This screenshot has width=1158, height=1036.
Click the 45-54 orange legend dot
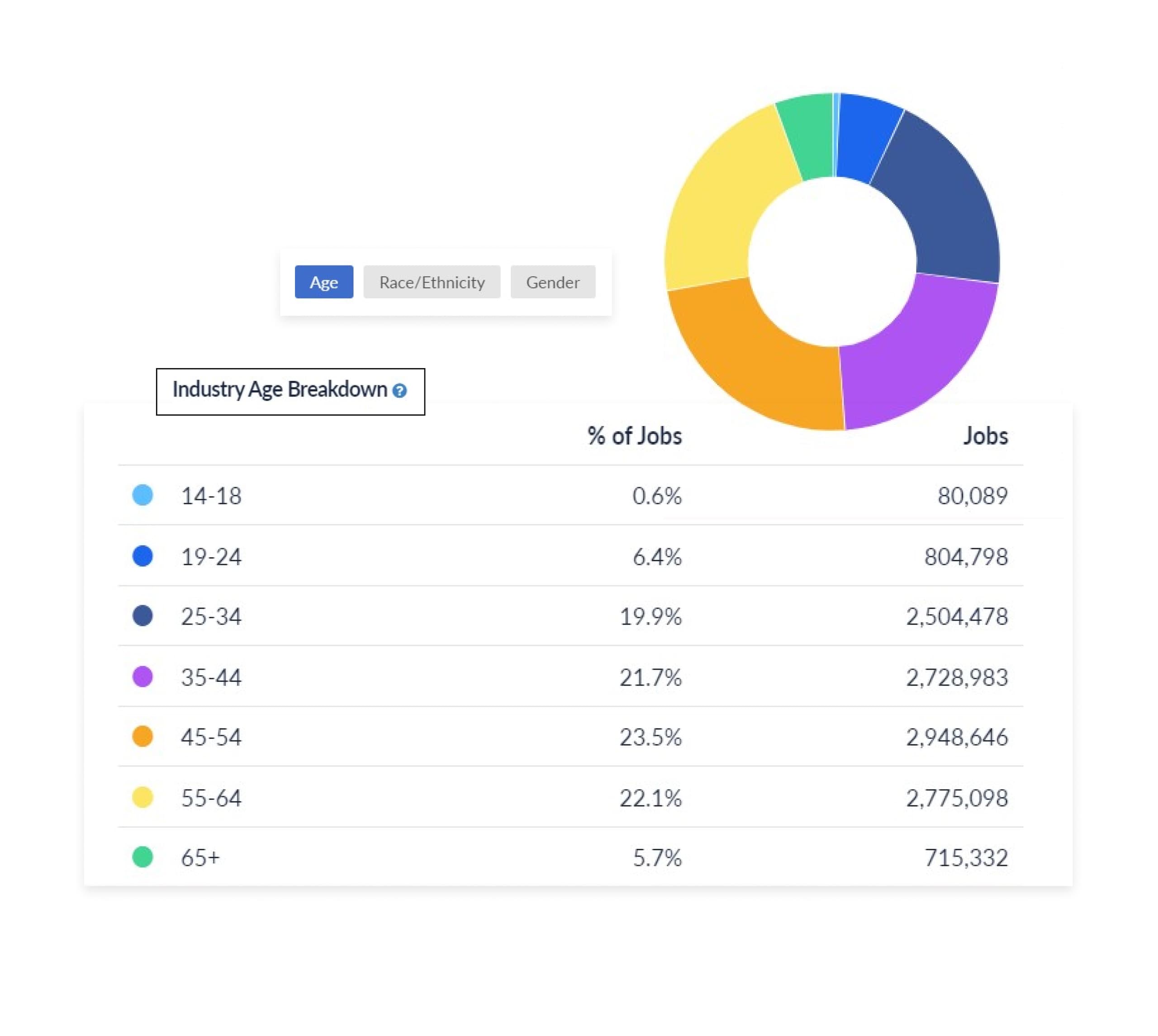[142, 736]
